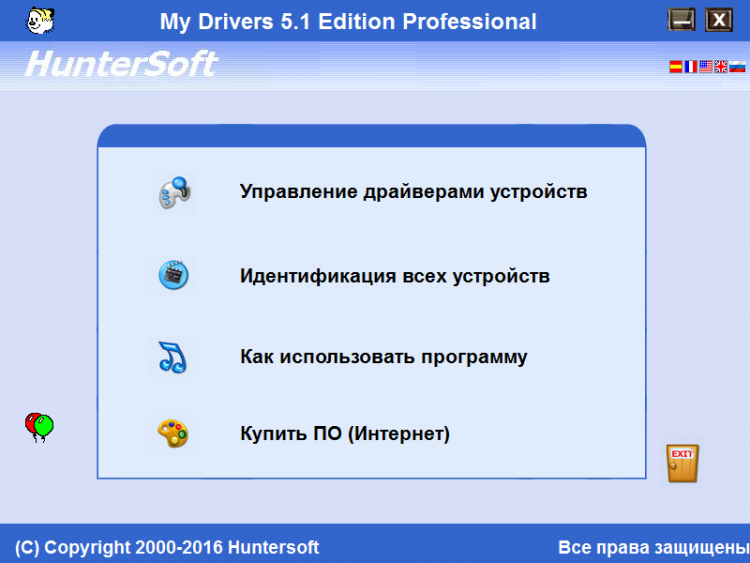Open Идентификация всех устройств
This screenshot has height=563, width=750.
pos(395,276)
